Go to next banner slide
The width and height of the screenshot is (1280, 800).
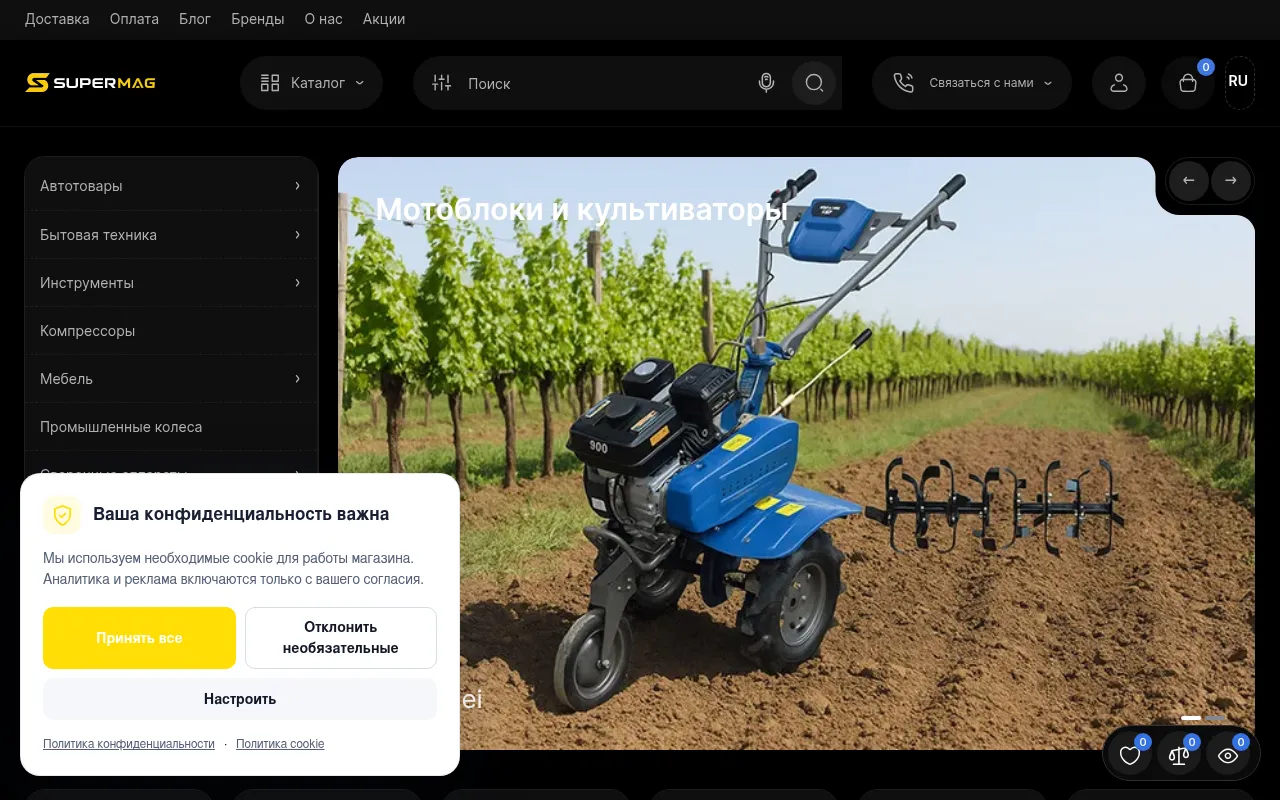(1231, 181)
